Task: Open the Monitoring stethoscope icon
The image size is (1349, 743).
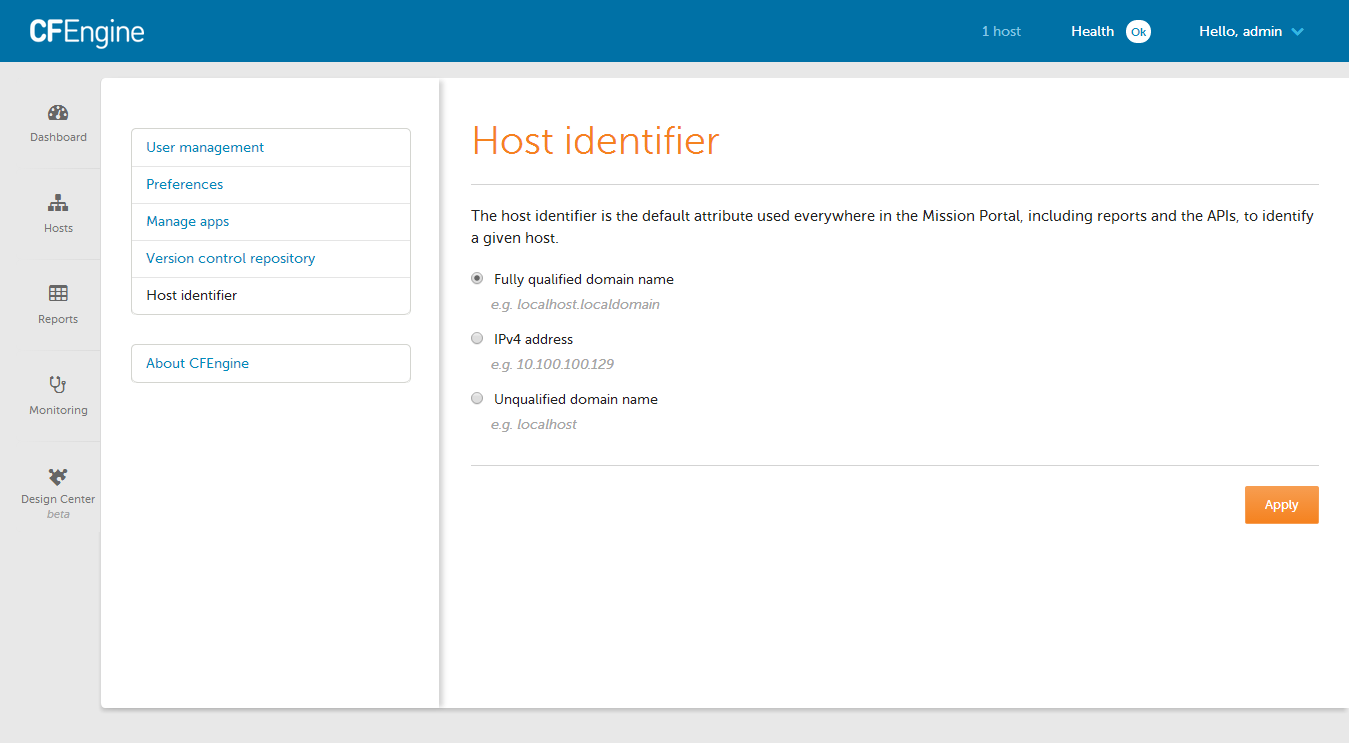Action: pyautogui.click(x=58, y=385)
